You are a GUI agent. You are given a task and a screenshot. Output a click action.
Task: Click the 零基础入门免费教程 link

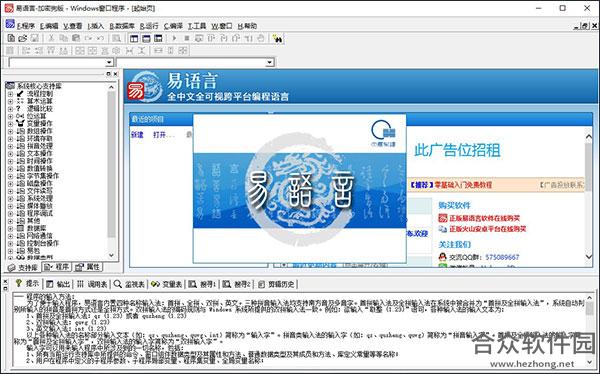click(x=463, y=185)
